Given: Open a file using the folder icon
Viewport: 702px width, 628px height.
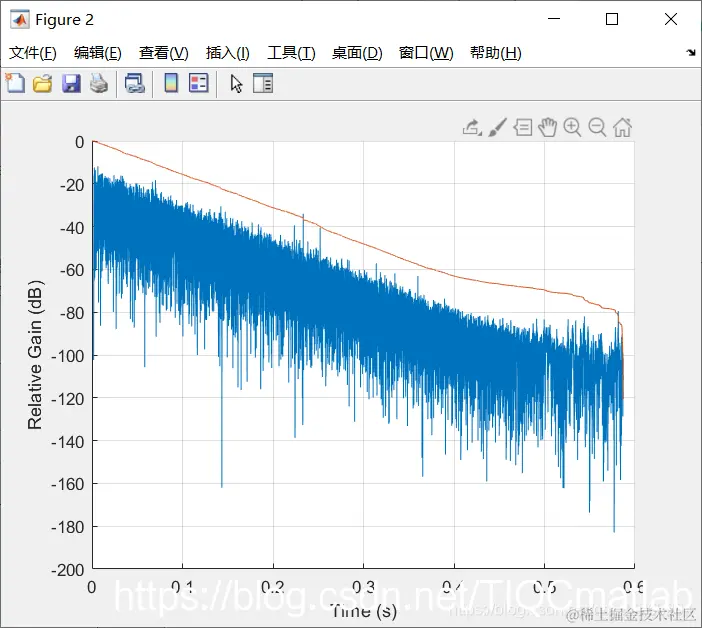Looking at the screenshot, I should tap(43, 84).
